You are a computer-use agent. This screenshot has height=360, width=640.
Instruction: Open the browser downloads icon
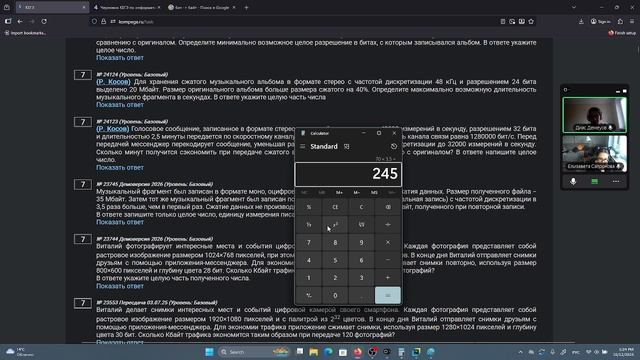click(x=581, y=21)
